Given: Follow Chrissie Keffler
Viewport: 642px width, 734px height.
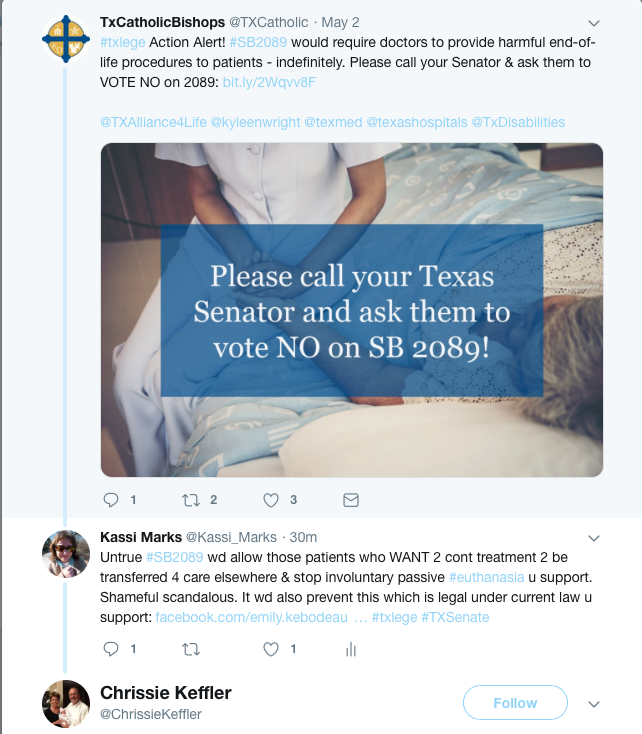Looking at the screenshot, I should pyautogui.click(x=515, y=703).
